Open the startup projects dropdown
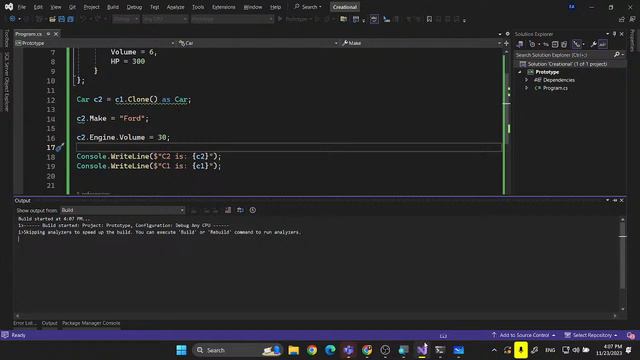This screenshot has height=360, width=640. point(232,19)
